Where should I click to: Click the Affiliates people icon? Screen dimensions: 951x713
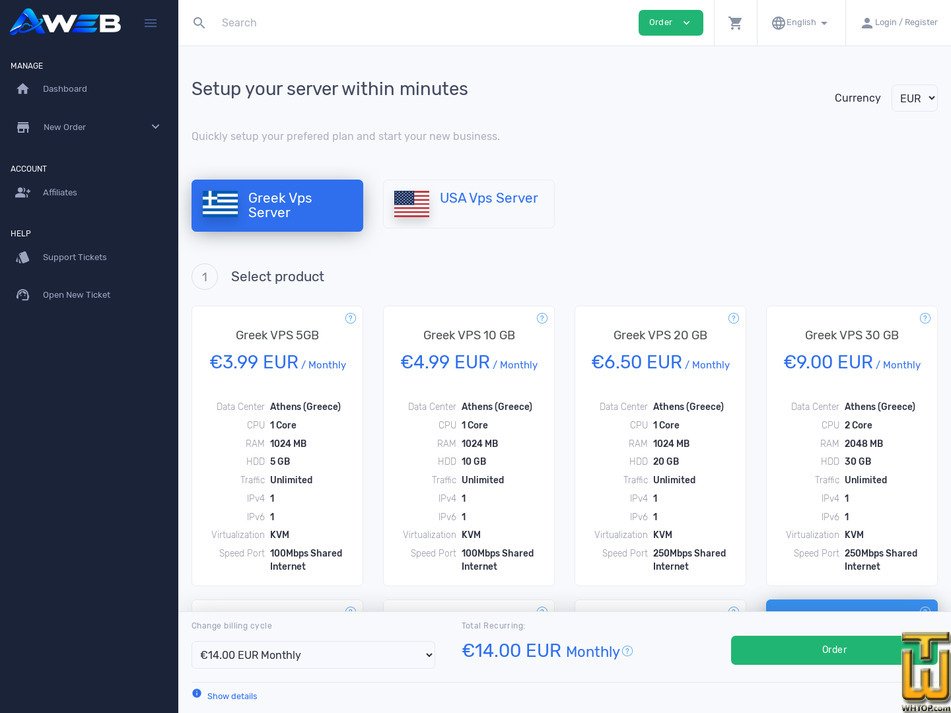point(23,193)
